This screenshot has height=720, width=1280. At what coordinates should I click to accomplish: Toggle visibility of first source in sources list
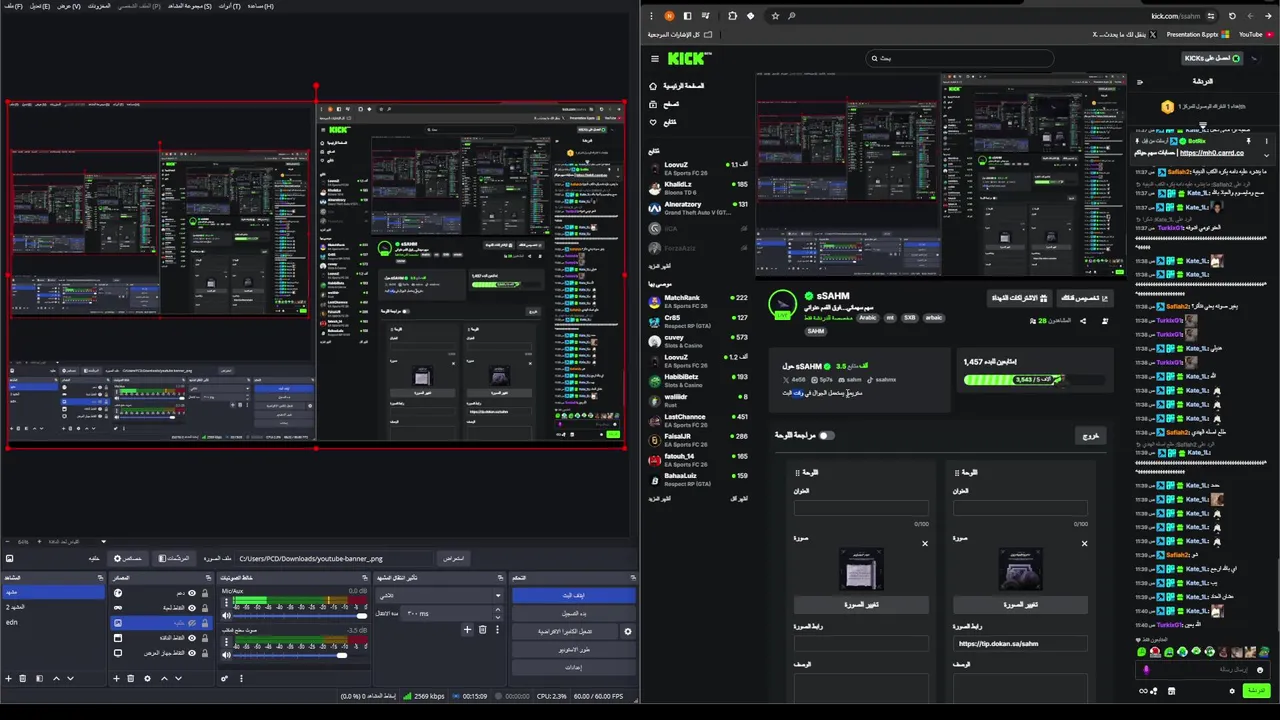point(192,592)
